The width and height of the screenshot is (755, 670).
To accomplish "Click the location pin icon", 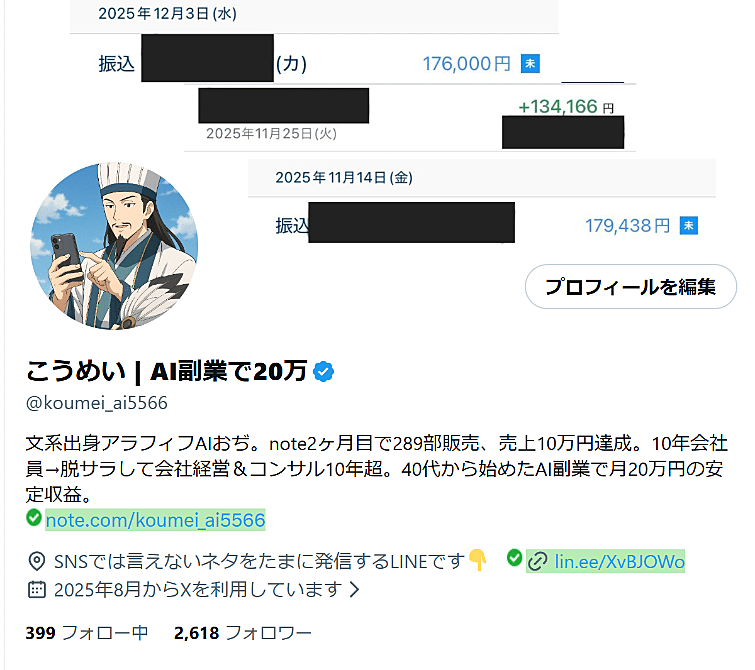I will pos(37,562).
